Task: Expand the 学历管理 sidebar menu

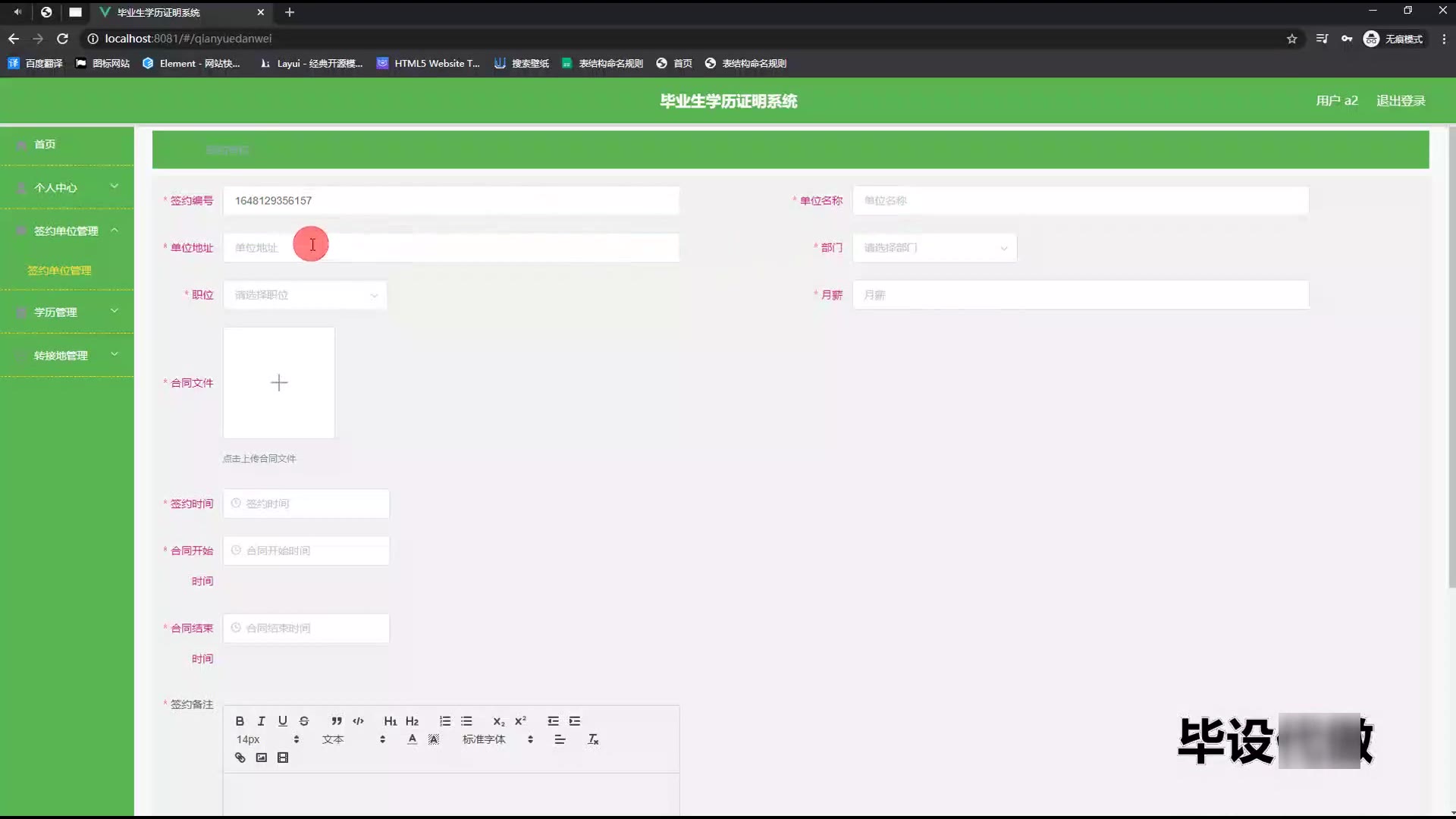Action: point(67,312)
